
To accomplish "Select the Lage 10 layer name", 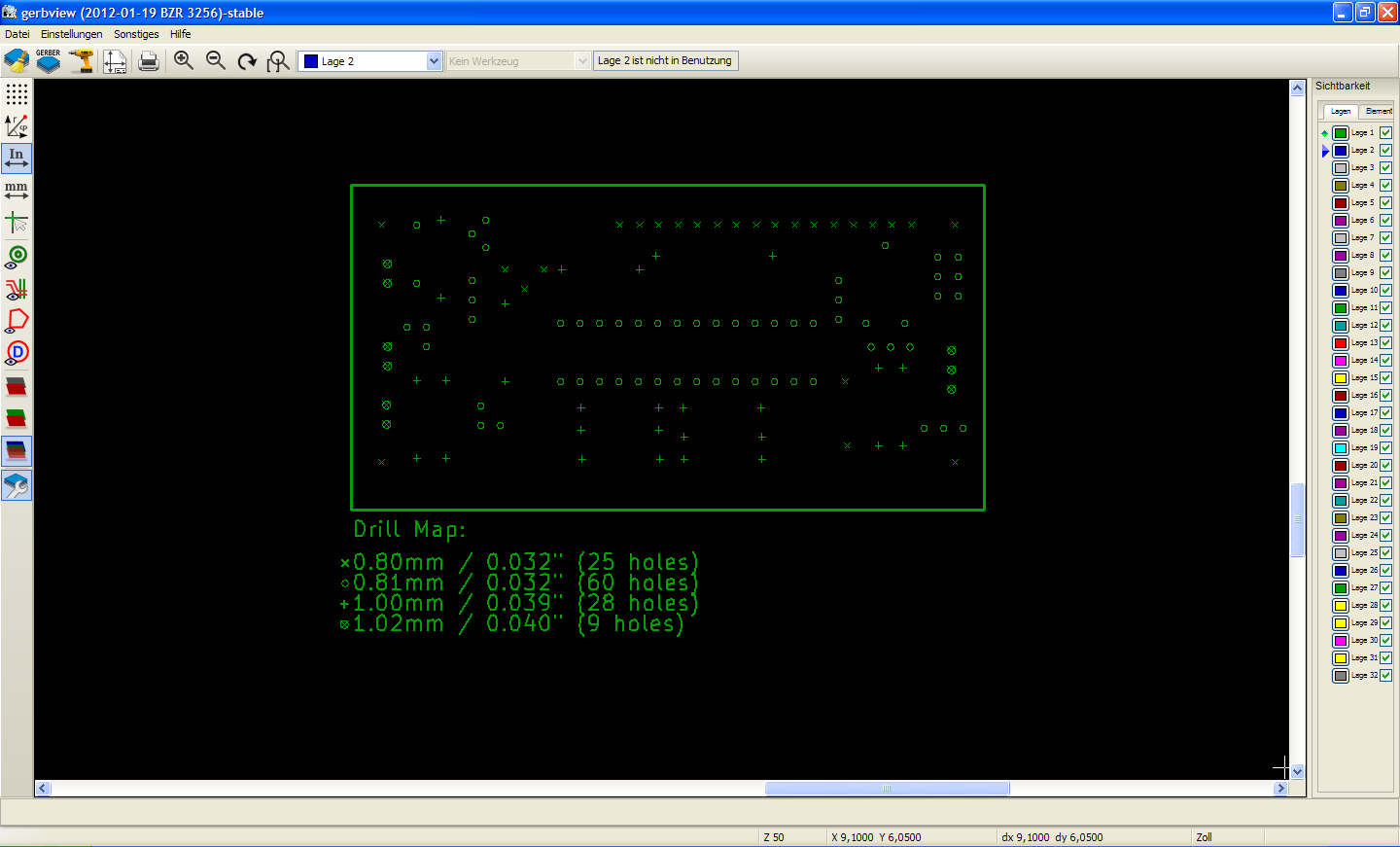I will [1364, 291].
